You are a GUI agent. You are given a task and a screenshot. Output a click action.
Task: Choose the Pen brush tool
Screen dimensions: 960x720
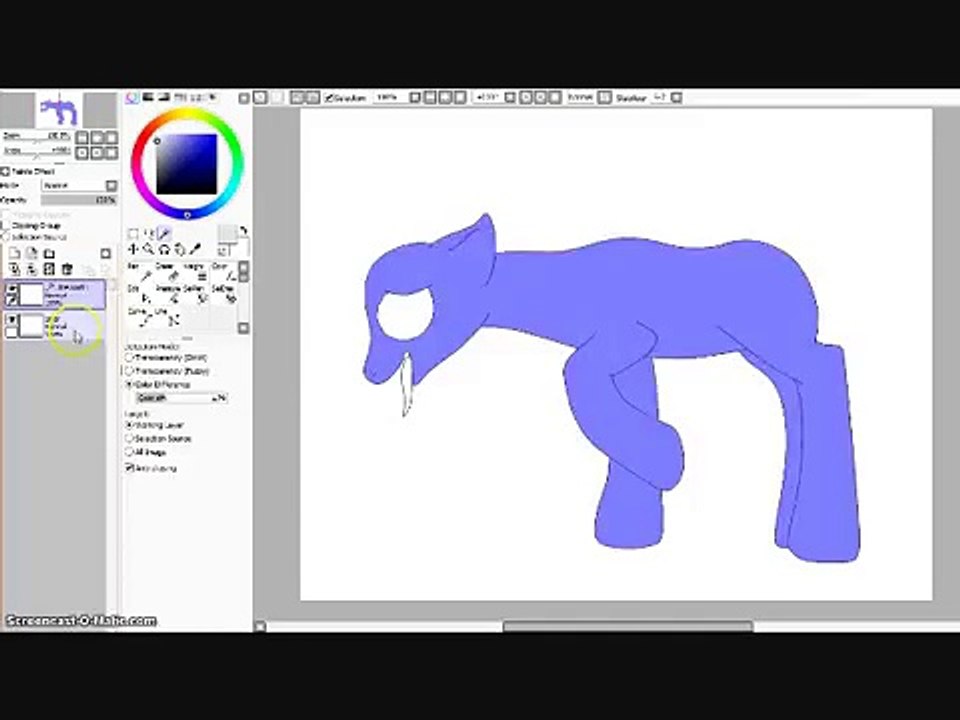pyautogui.click(x=140, y=273)
